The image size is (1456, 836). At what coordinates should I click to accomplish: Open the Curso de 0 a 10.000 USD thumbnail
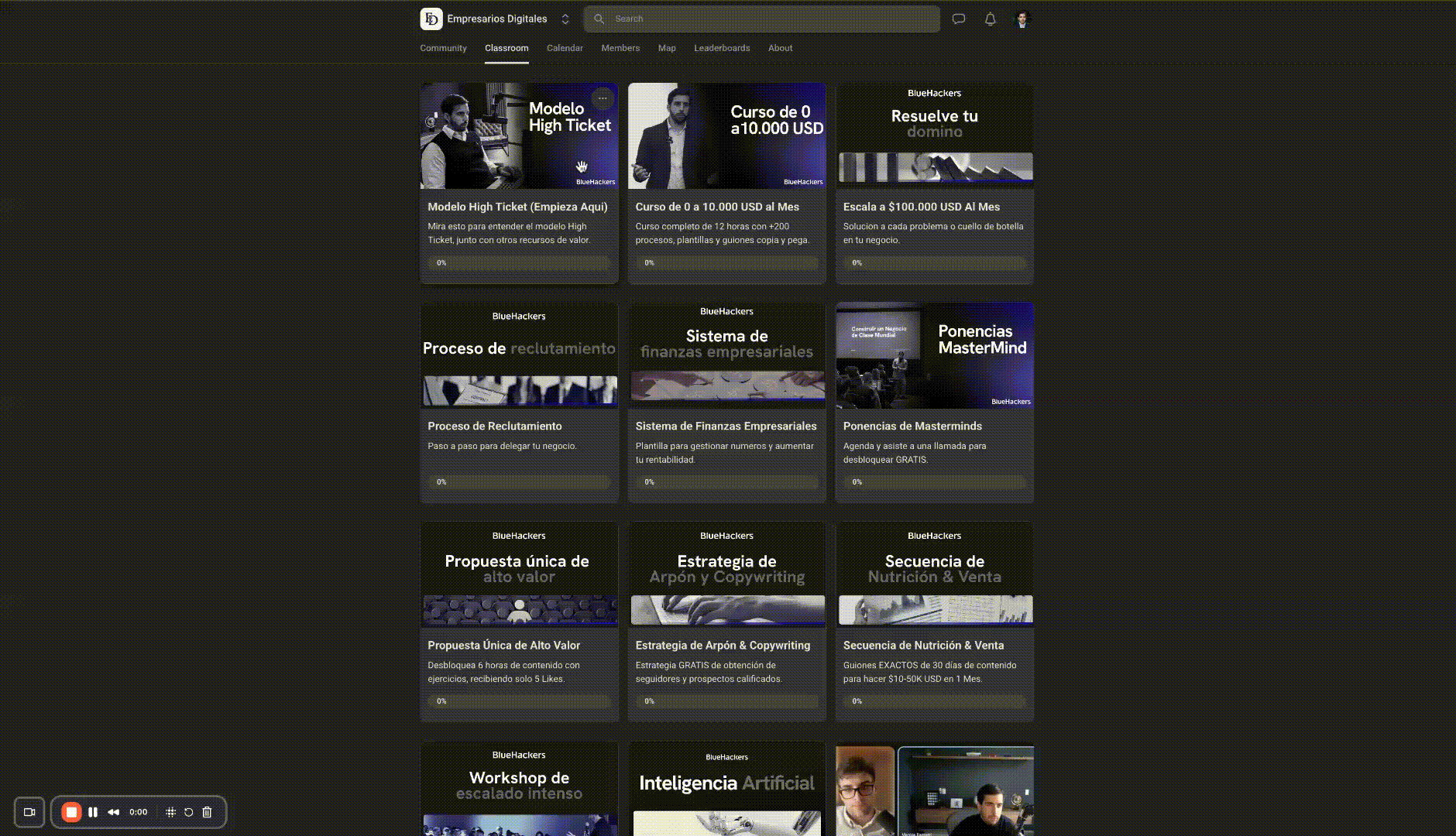point(726,135)
